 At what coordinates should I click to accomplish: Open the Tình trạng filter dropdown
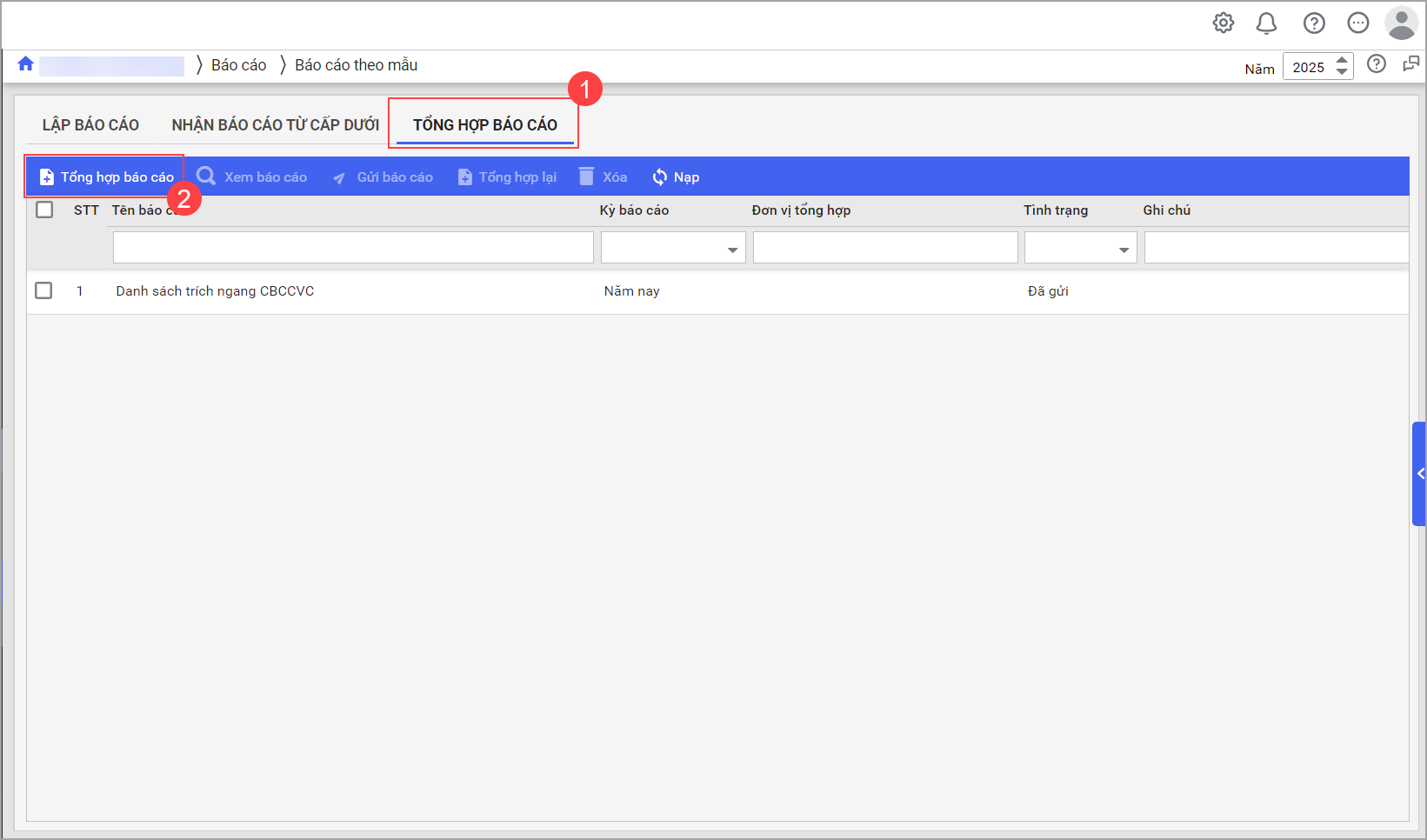[x=1124, y=250]
